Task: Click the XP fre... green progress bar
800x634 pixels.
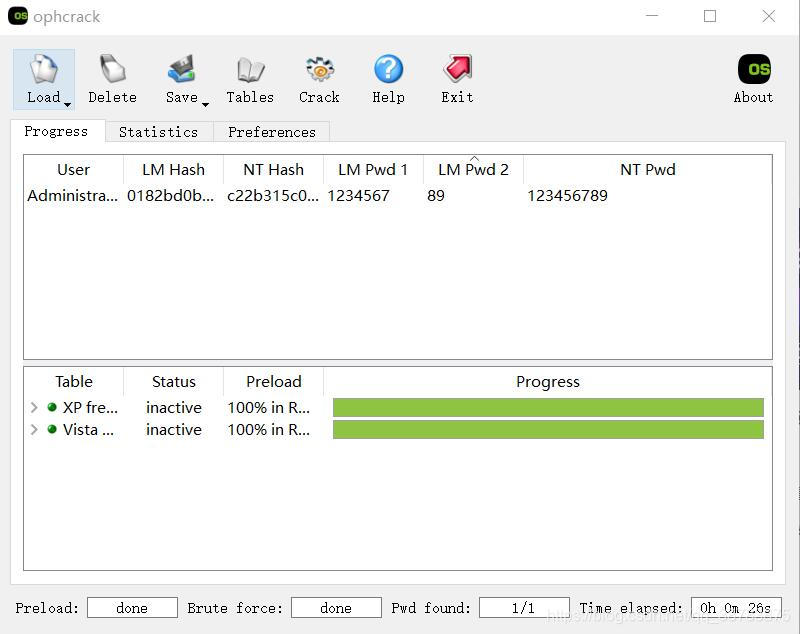Action: pyautogui.click(x=548, y=408)
